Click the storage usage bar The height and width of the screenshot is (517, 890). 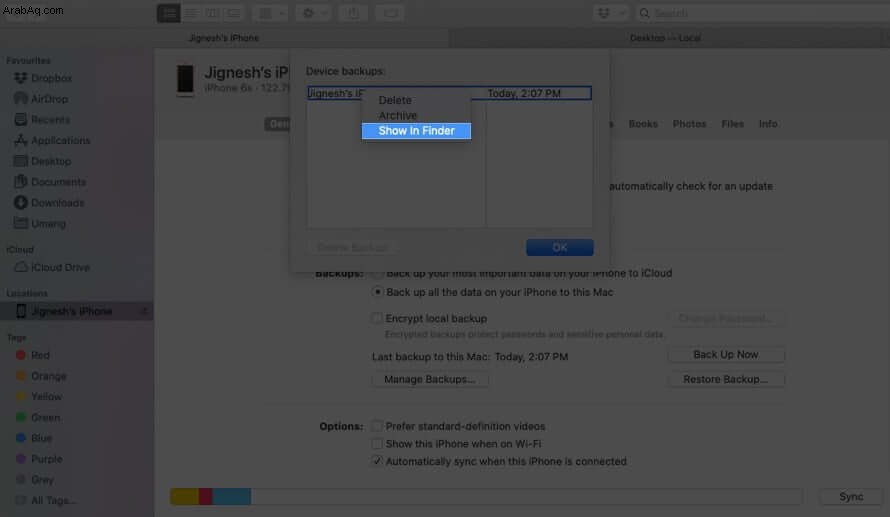[x=486, y=497]
